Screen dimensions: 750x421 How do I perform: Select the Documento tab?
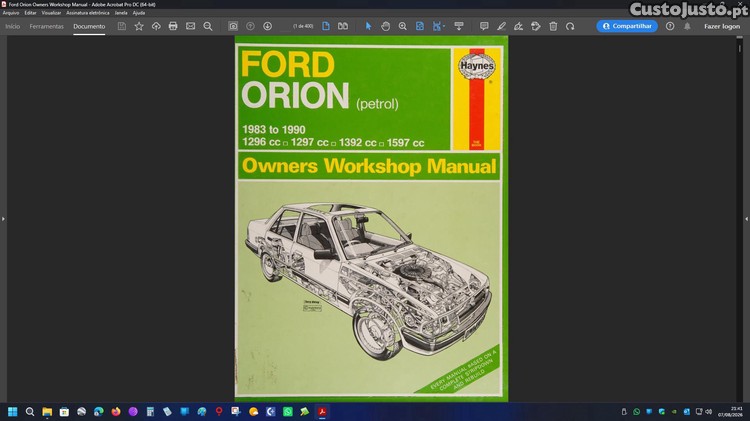coord(89,26)
